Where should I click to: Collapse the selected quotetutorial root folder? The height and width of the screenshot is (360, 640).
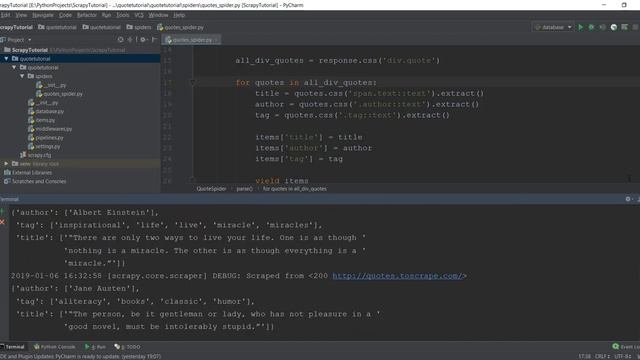[x=7, y=59]
